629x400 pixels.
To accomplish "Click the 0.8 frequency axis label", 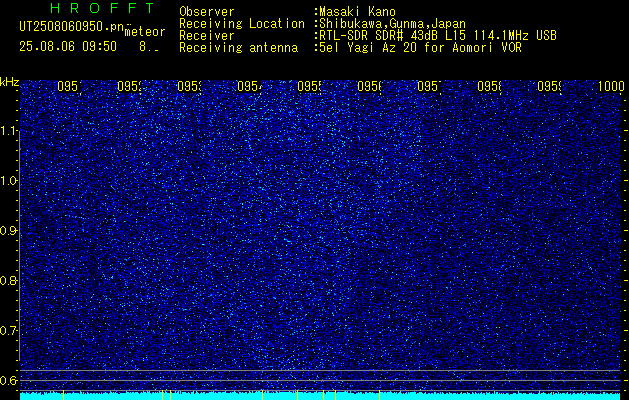I will (8, 280).
